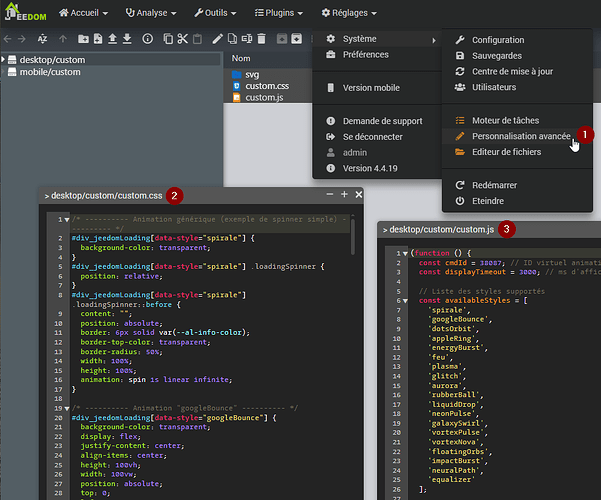Go to parent folder with up arrow icon

[x=63, y=39]
